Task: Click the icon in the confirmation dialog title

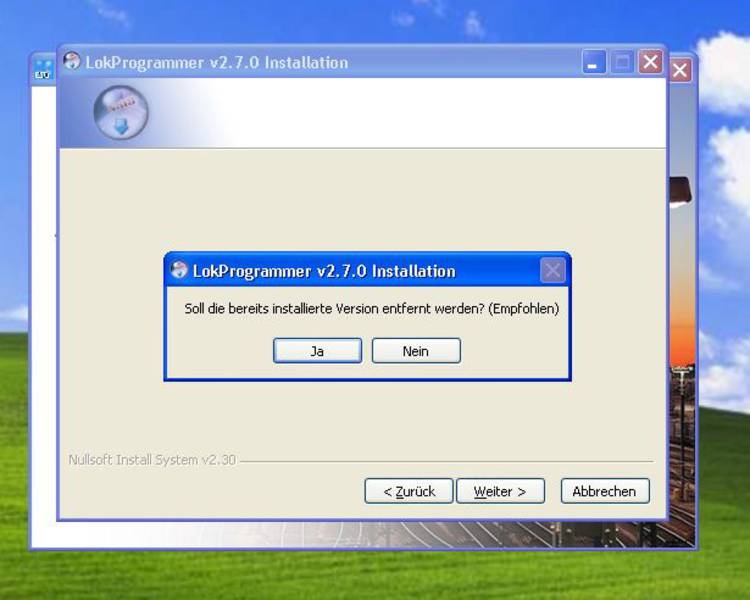Action: (179, 269)
